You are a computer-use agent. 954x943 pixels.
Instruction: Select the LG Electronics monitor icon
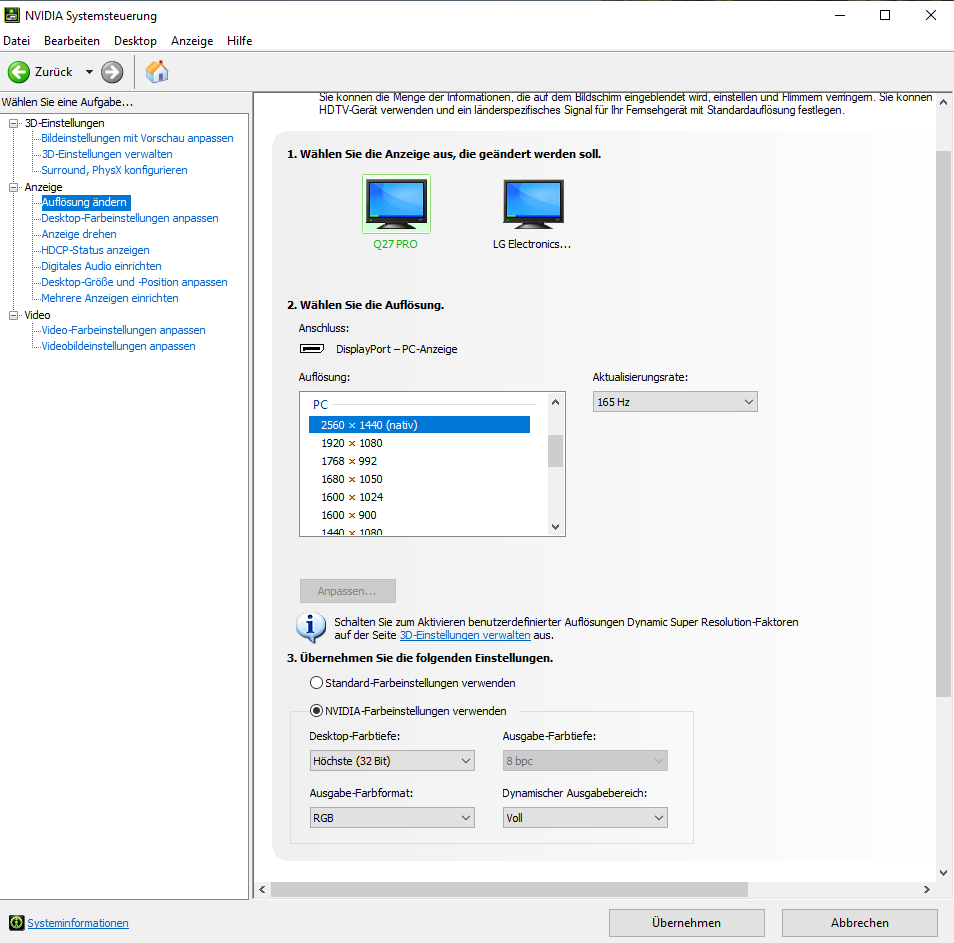pyautogui.click(x=534, y=204)
